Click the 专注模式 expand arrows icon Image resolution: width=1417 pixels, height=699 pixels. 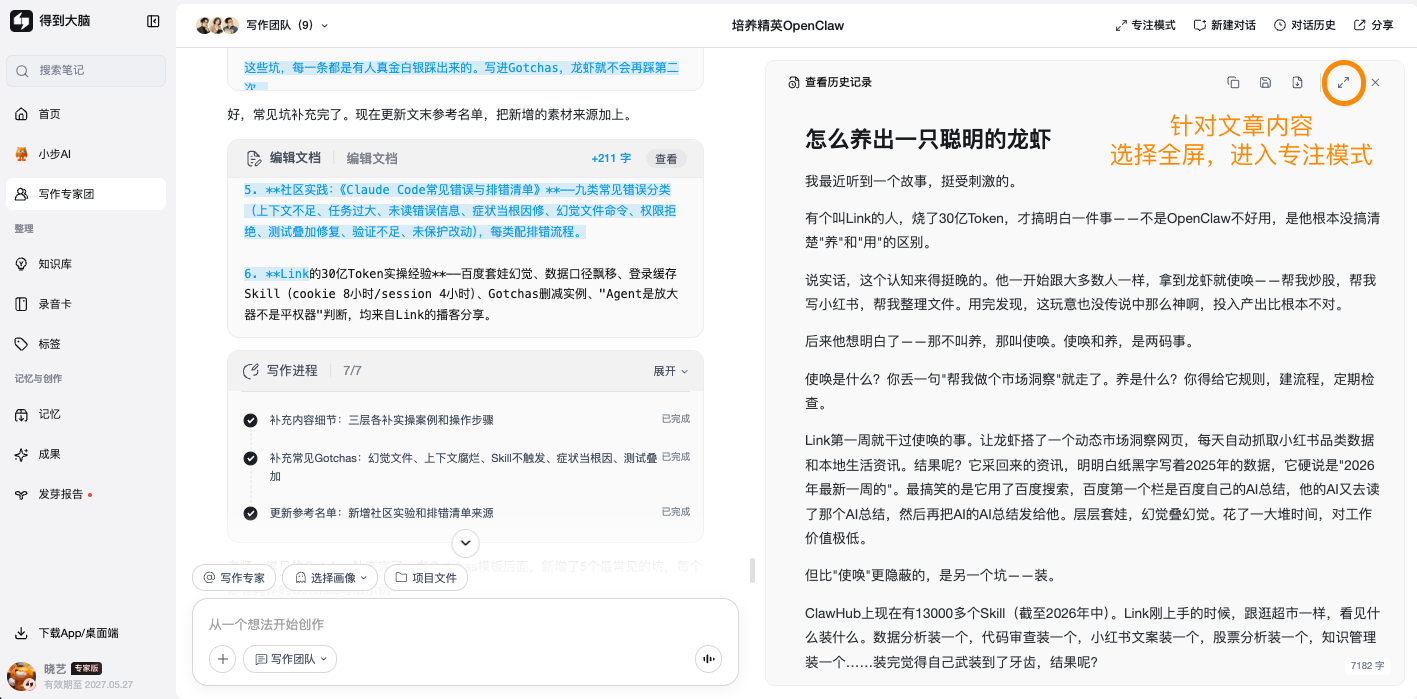point(1122,25)
